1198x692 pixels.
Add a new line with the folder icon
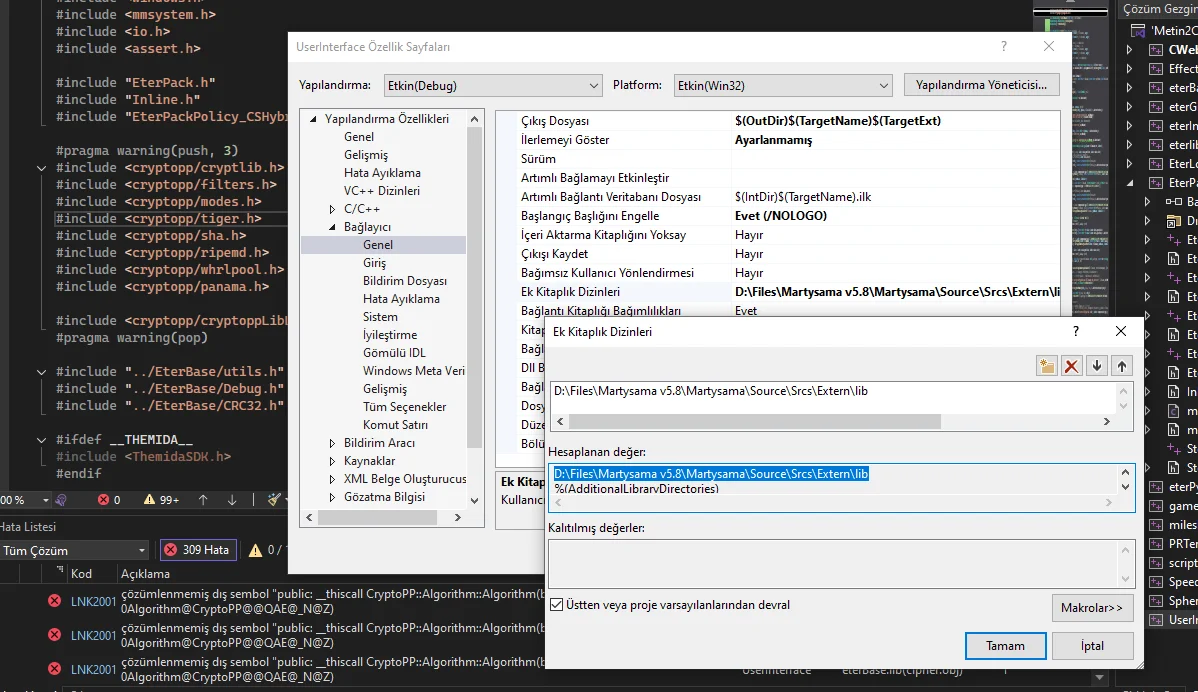point(1047,366)
